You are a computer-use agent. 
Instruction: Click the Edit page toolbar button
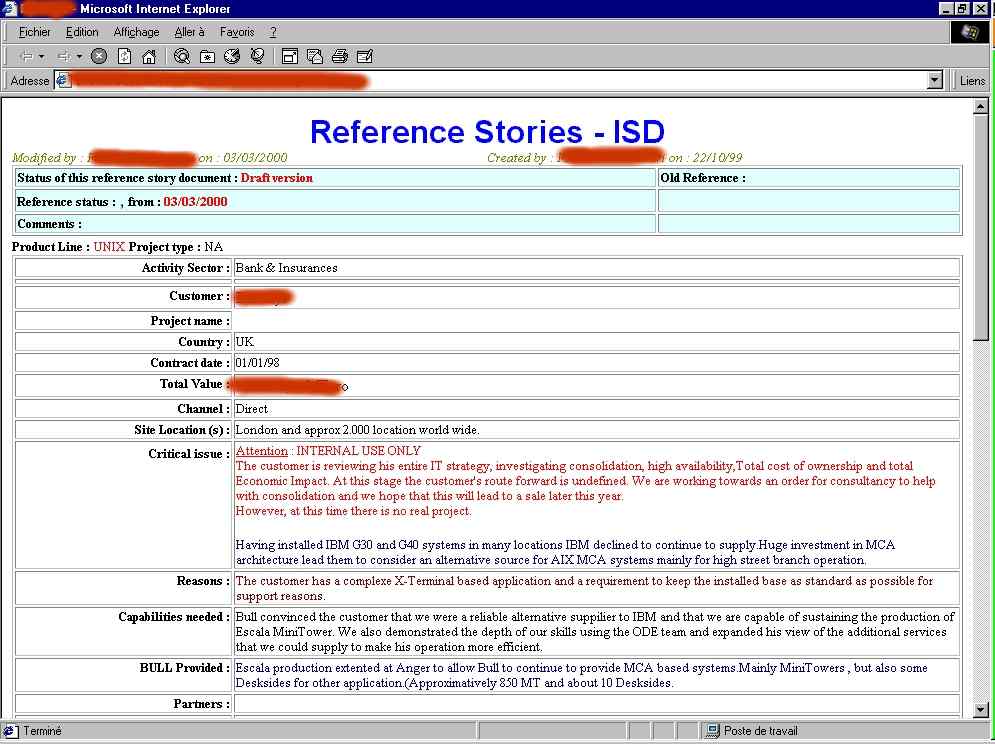(365, 56)
